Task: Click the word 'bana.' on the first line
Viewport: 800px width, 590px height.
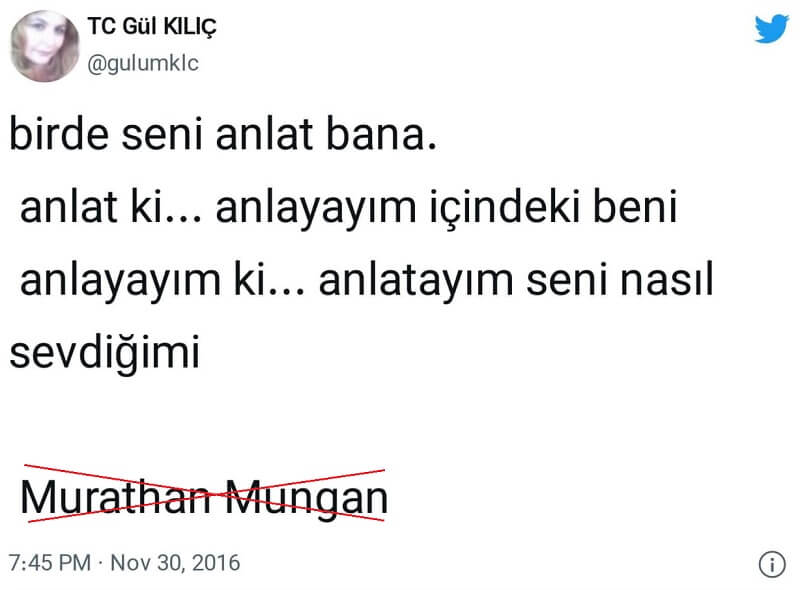Action: point(381,134)
